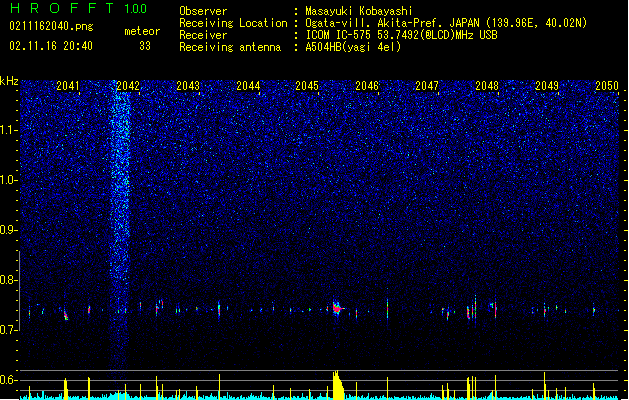The image size is (629, 400).
Task: Click the date stamp 02.11.16 20:40
Action: [x=51, y=46]
